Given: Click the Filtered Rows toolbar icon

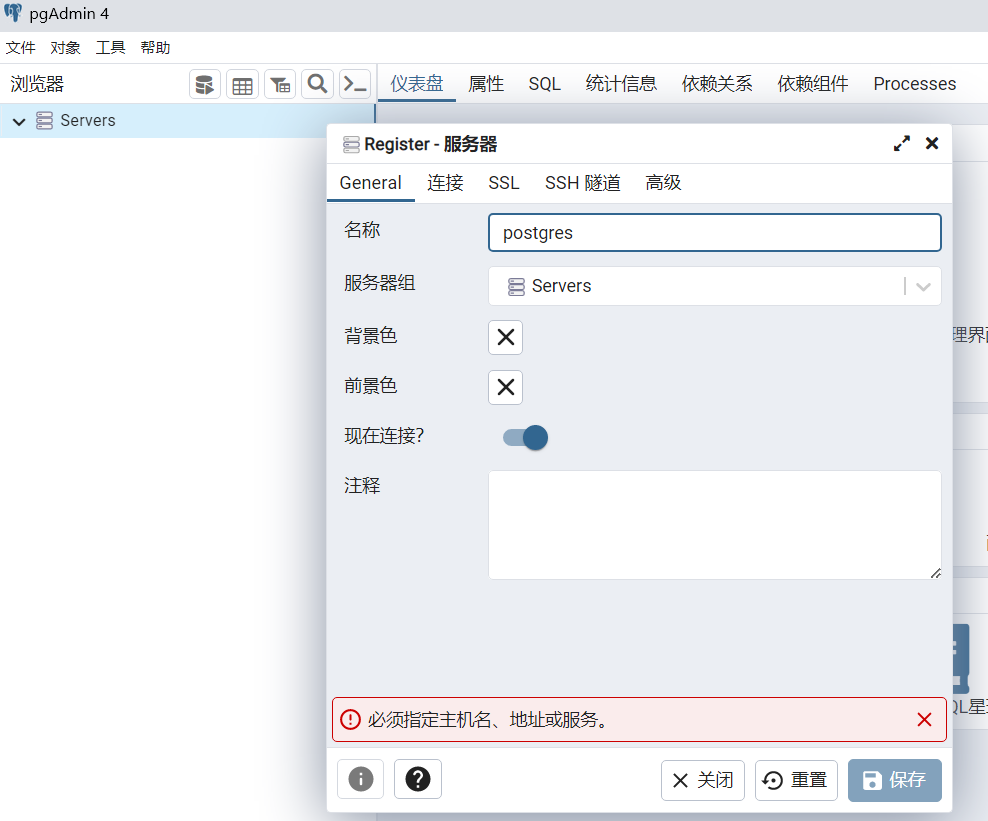Looking at the screenshot, I should pyautogui.click(x=280, y=84).
